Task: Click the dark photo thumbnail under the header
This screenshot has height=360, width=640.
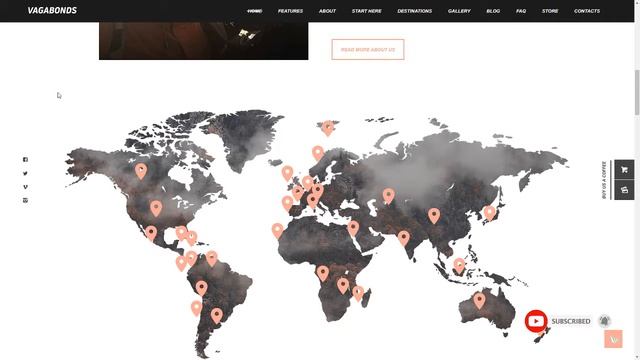Action: pyautogui.click(x=203, y=41)
